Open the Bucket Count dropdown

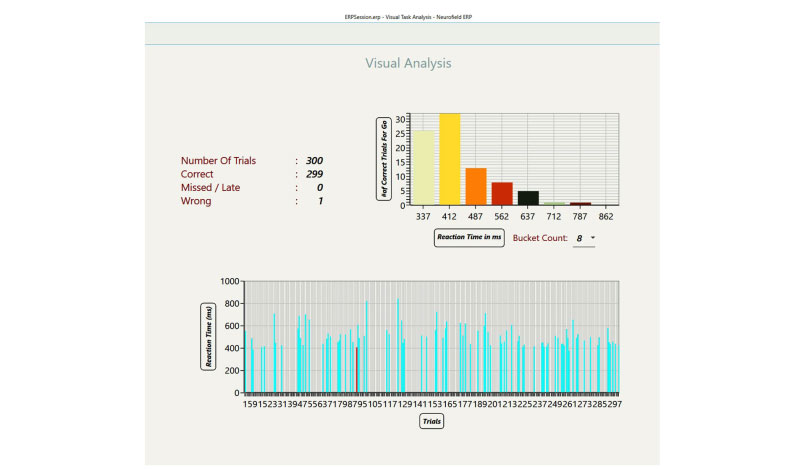click(x=583, y=238)
